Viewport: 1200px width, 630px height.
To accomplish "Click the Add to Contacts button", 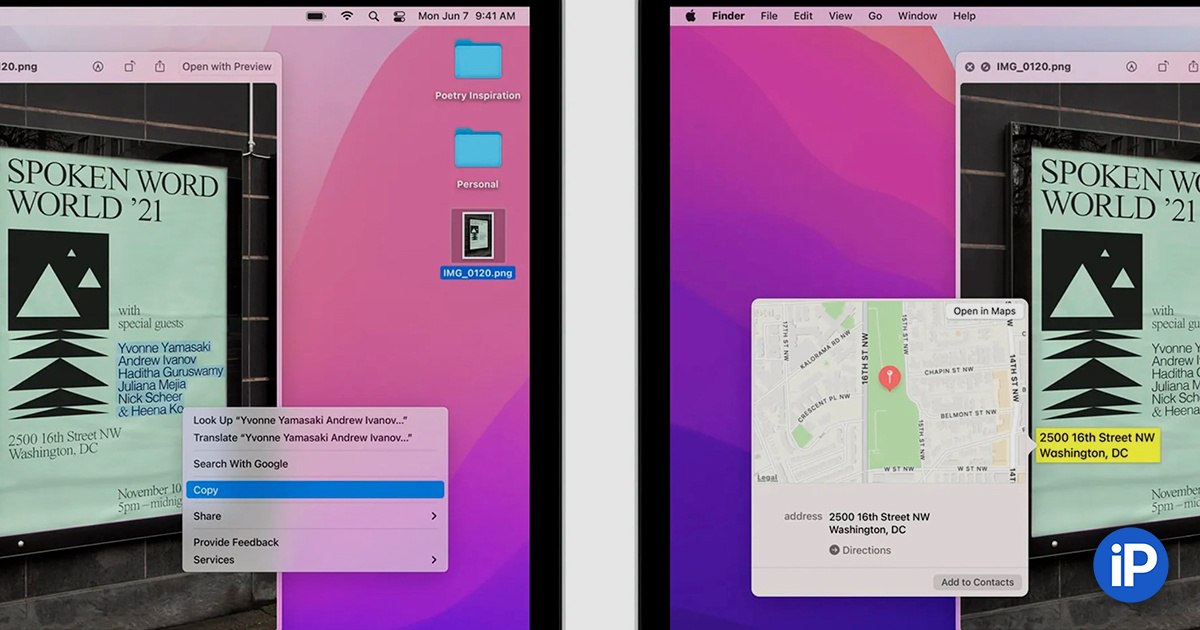I will click(977, 582).
